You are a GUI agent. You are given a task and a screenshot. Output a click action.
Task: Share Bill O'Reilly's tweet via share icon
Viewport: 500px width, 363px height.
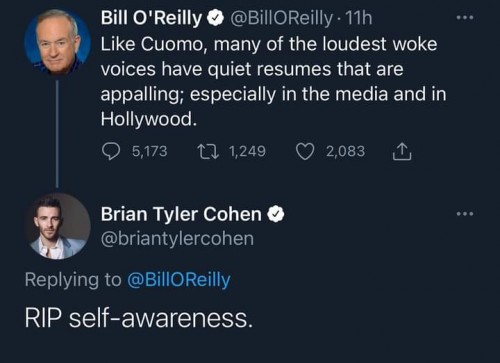(x=402, y=152)
